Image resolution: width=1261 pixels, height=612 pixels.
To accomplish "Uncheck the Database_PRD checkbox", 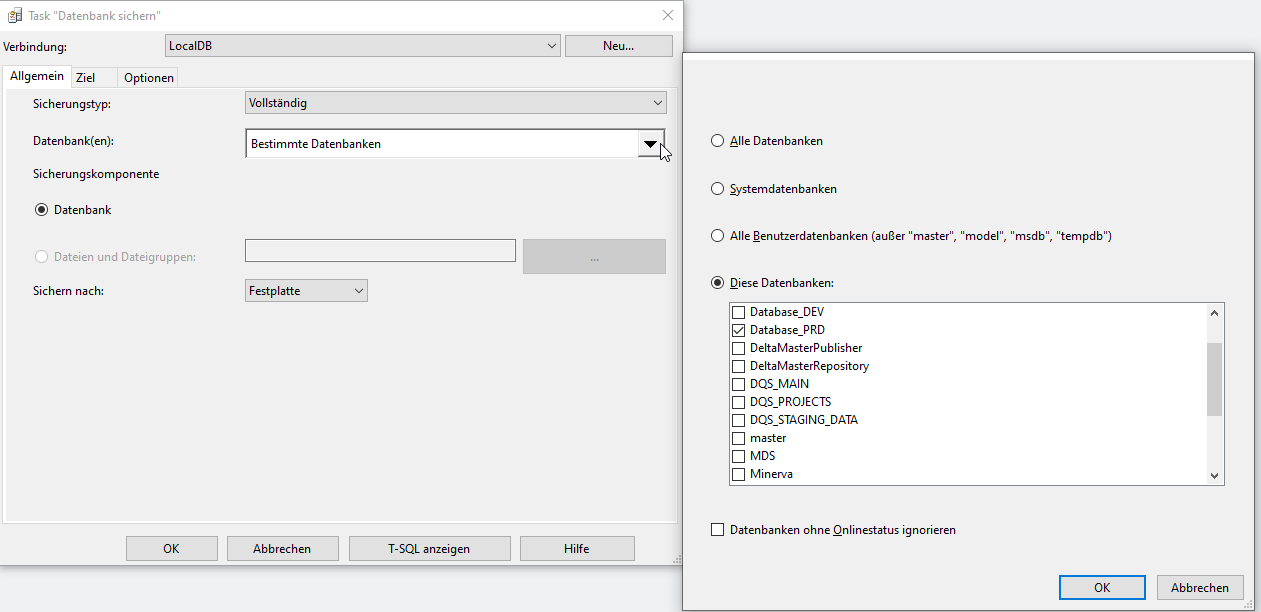I will point(739,330).
